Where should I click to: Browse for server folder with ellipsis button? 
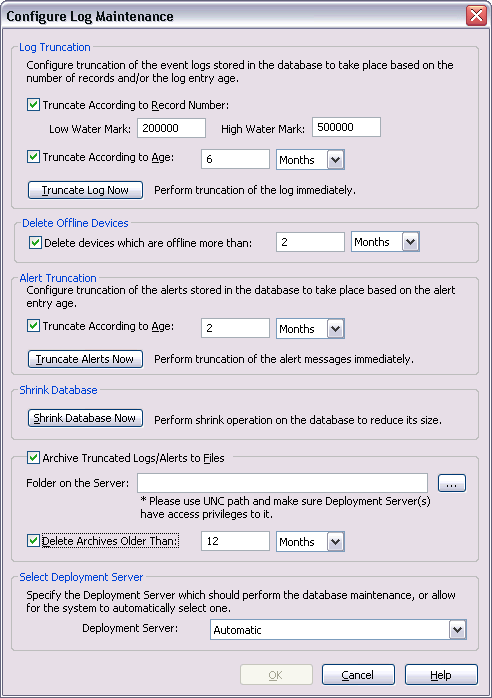(452, 483)
